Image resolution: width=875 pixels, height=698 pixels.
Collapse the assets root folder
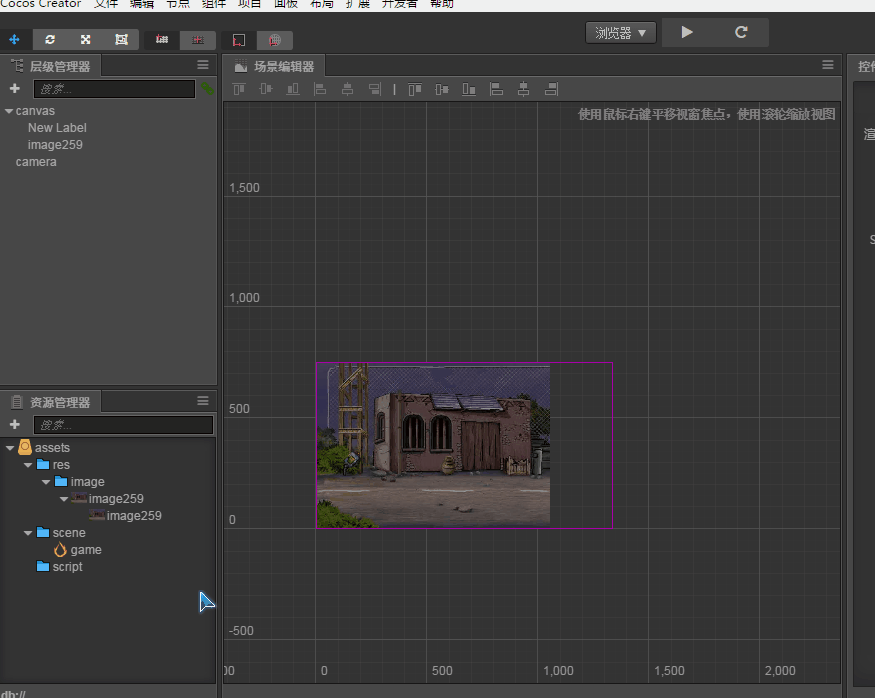(10, 448)
